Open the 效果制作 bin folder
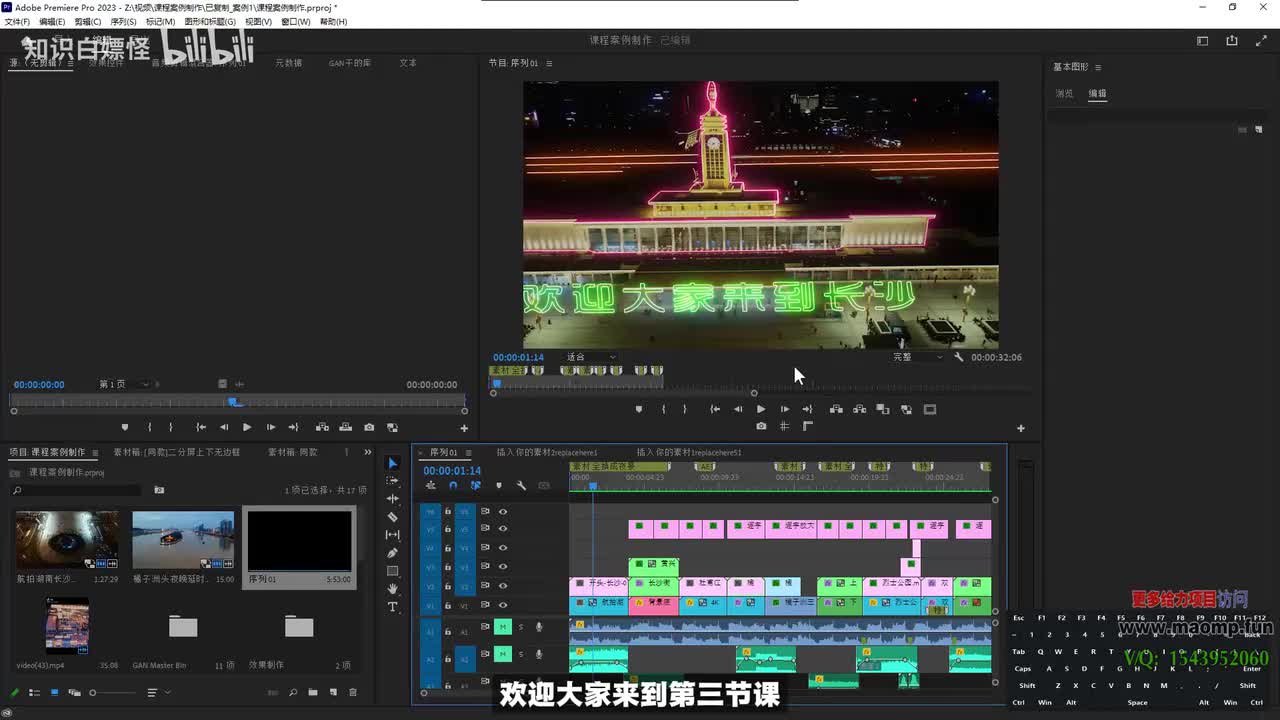Viewport: 1280px width, 720px height. [x=299, y=627]
